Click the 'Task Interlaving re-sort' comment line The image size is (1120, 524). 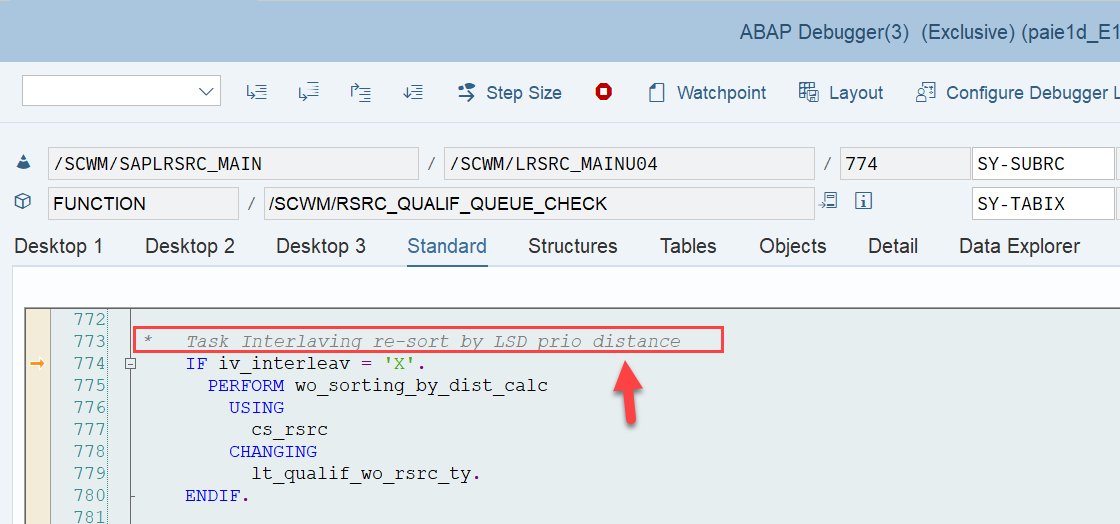point(412,341)
